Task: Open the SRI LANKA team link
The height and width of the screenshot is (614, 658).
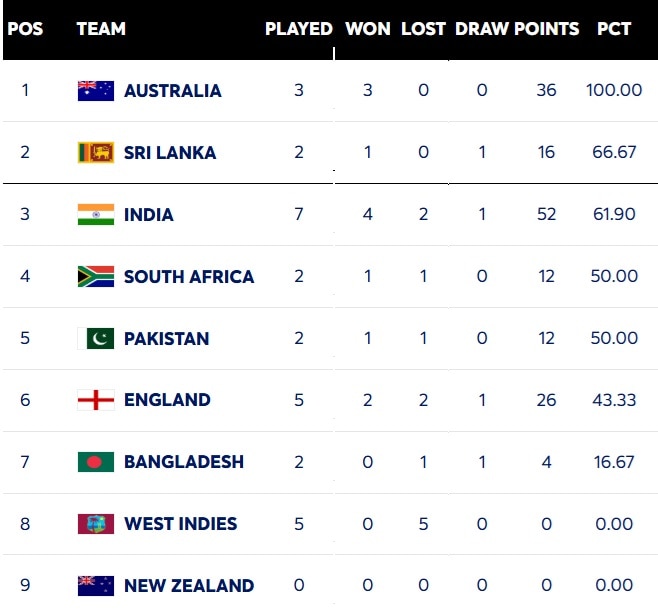Action: pos(169,153)
